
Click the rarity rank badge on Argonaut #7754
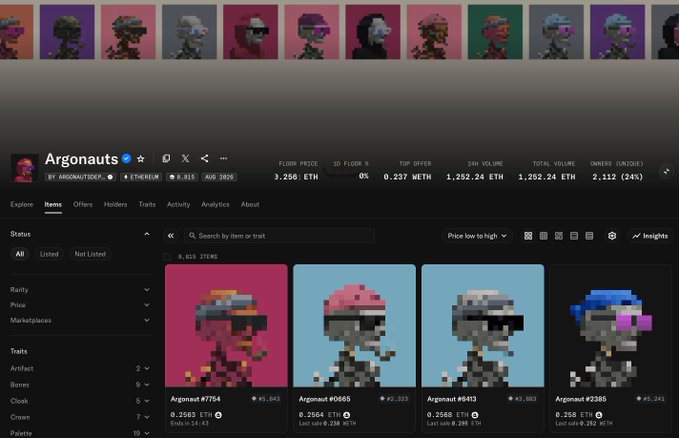pos(266,399)
